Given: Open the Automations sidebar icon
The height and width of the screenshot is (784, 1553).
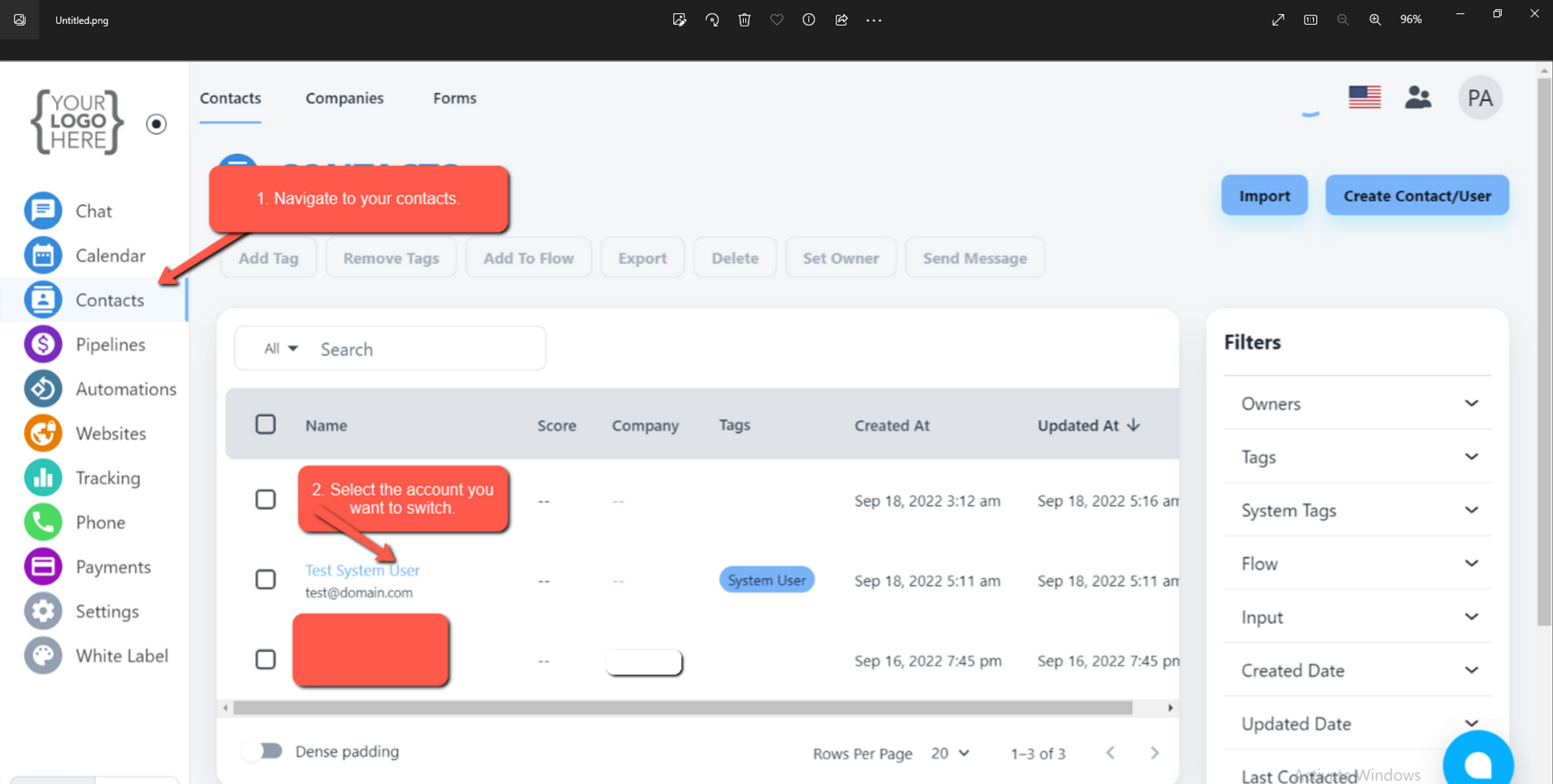Looking at the screenshot, I should click(43, 389).
